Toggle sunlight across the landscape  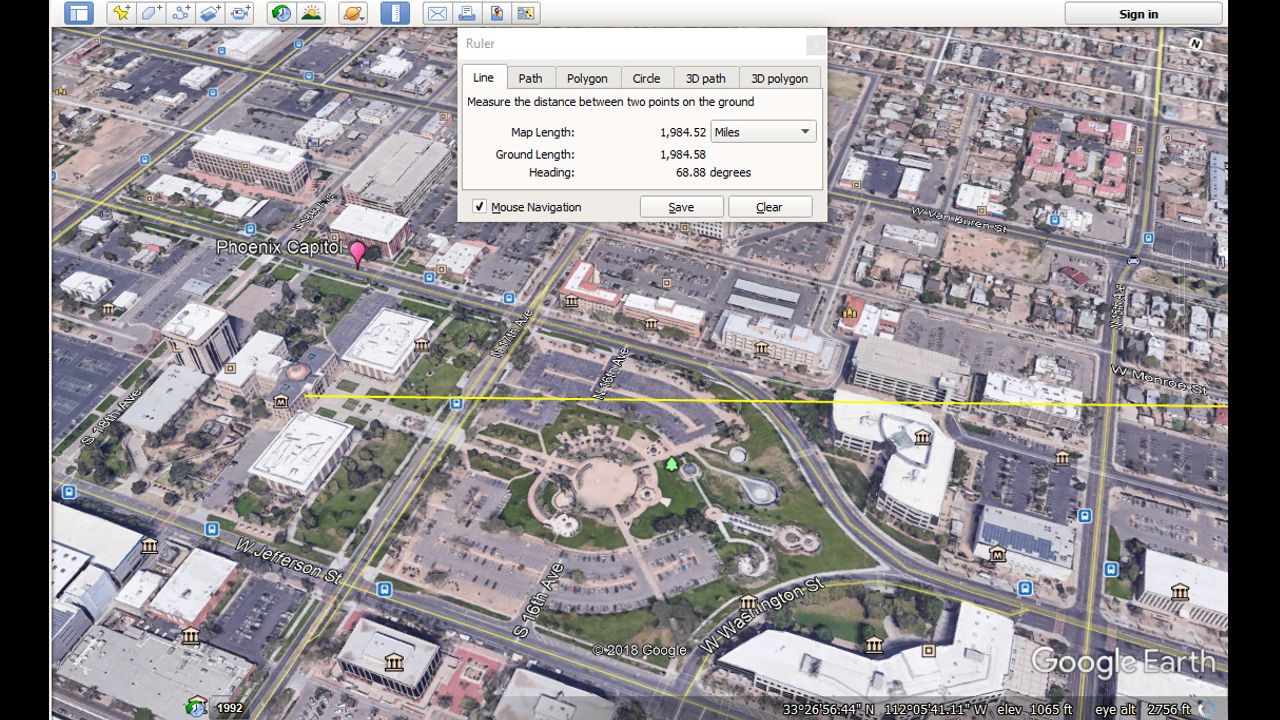tap(312, 13)
